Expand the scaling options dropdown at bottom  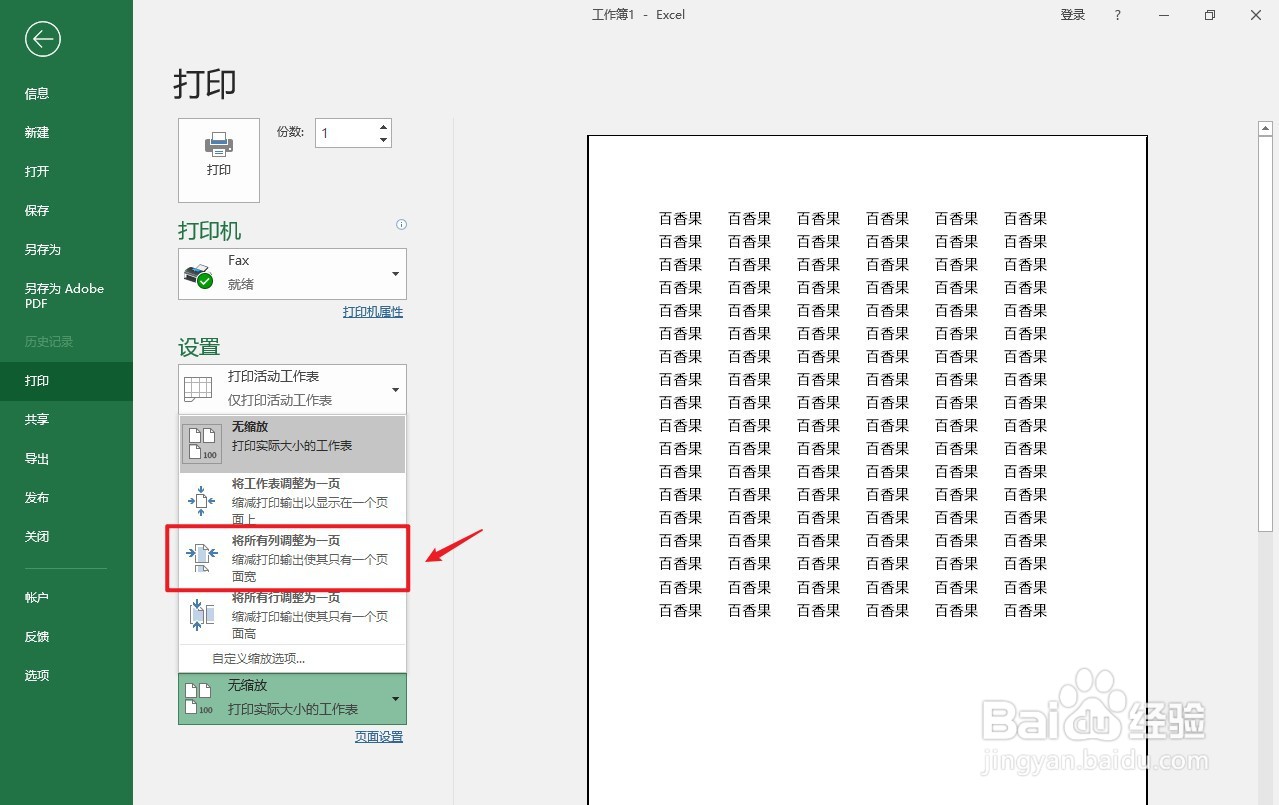[395, 699]
